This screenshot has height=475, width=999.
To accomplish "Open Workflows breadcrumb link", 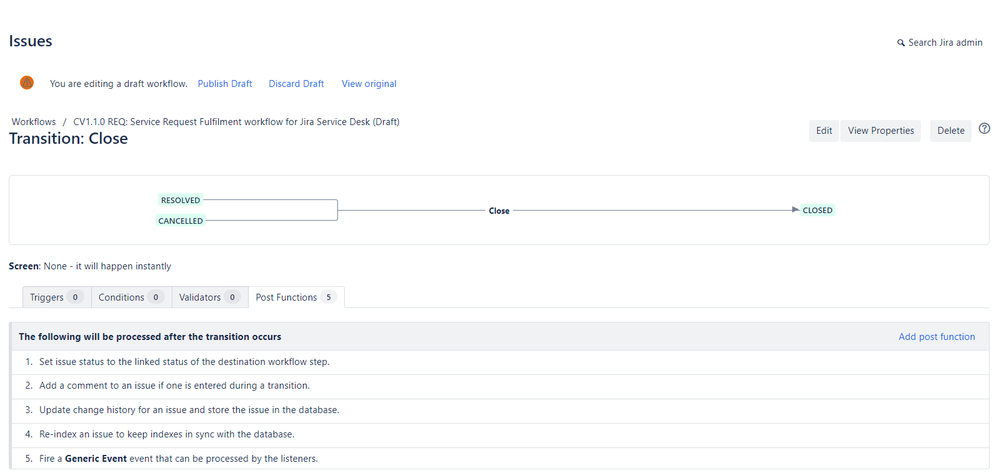I will coord(34,121).
